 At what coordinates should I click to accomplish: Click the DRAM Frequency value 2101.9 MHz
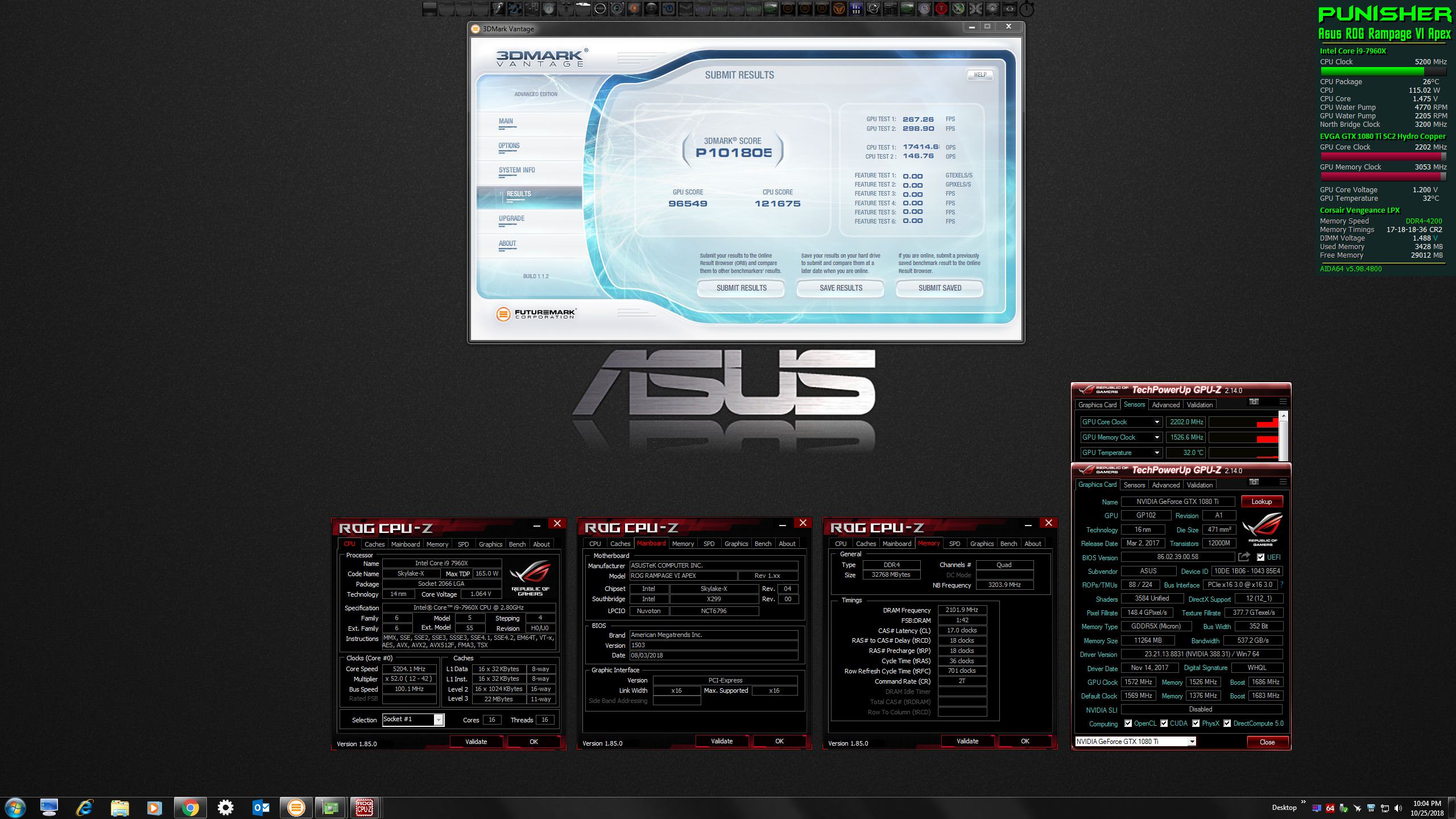tap(962, 610)
